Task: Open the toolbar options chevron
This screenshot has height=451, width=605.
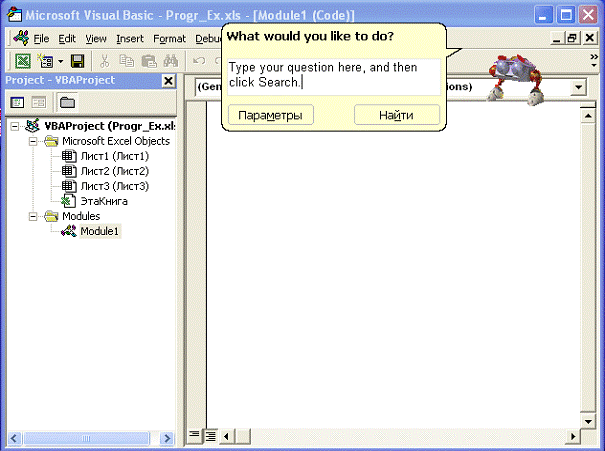Action: click(594, 61)
